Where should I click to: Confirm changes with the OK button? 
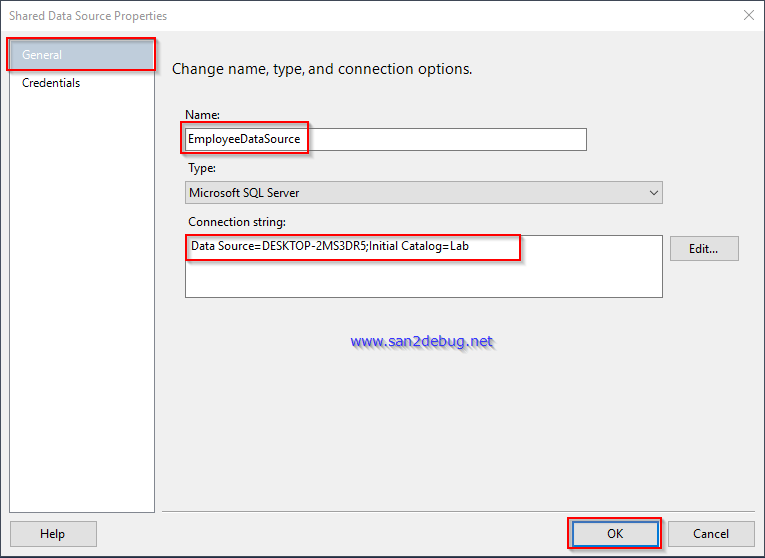click(x=615, y=534)
